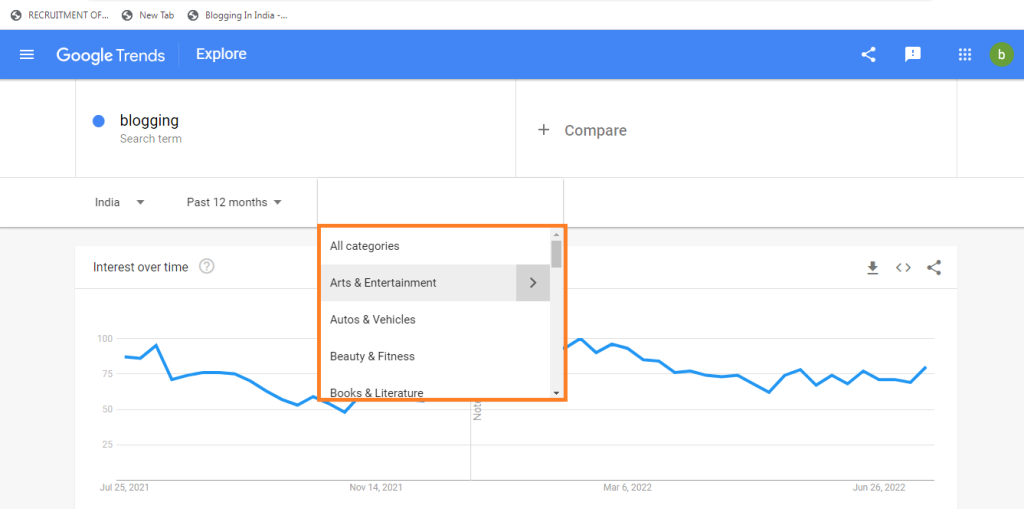Expand the India region dropdown
This screenshot has width=1024, height=509.
tap(120, 203)
